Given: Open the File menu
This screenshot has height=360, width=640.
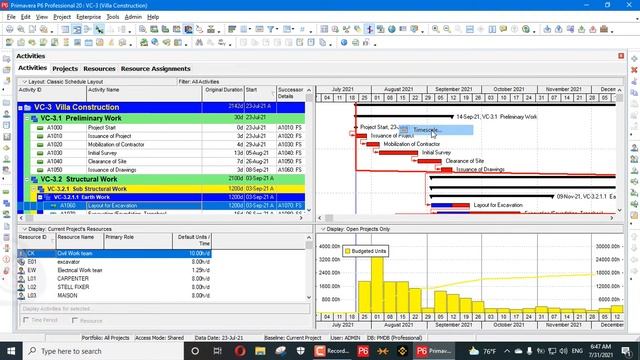Looking at the screenshot, I should [11, 17].
